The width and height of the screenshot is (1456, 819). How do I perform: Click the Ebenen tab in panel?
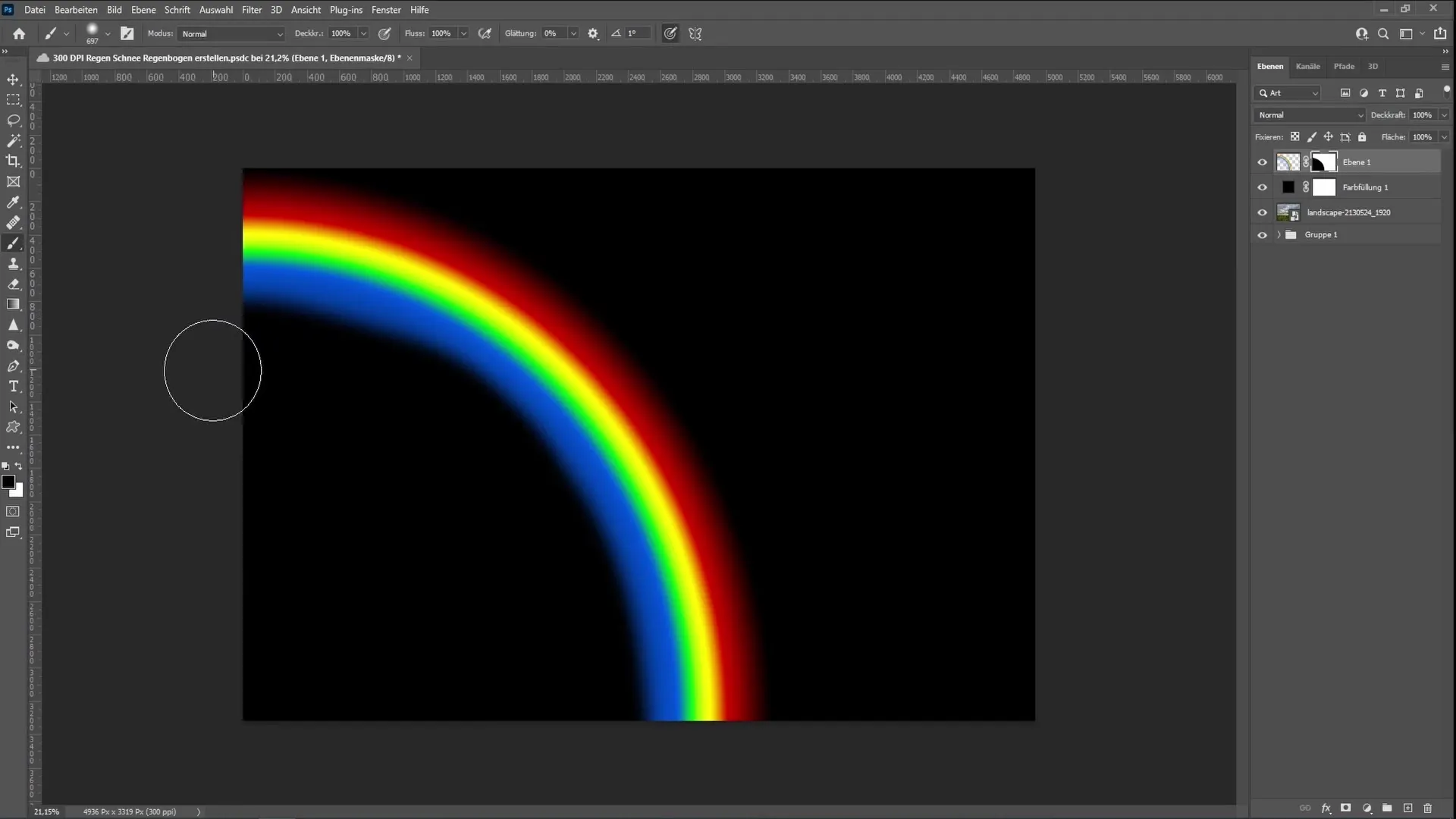(x=1269, y=66)
